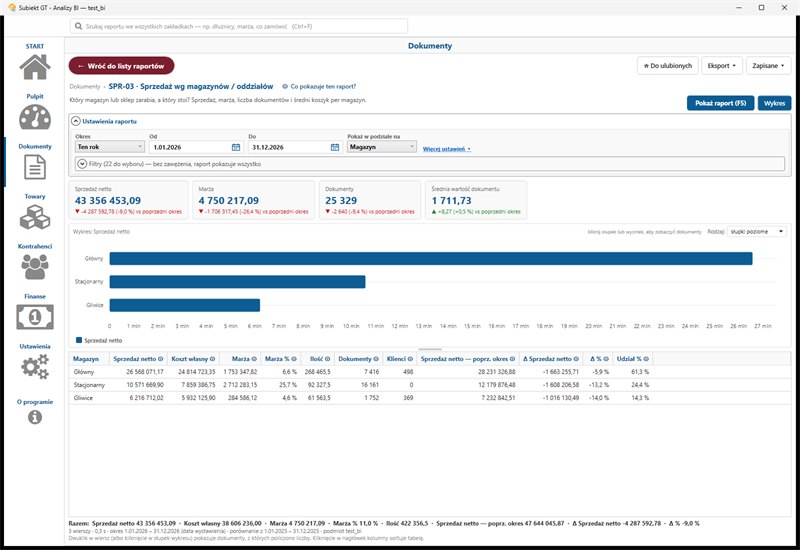Click splitter handle between chart and table
Screen dimensions: 800x550
coord(430,349)
